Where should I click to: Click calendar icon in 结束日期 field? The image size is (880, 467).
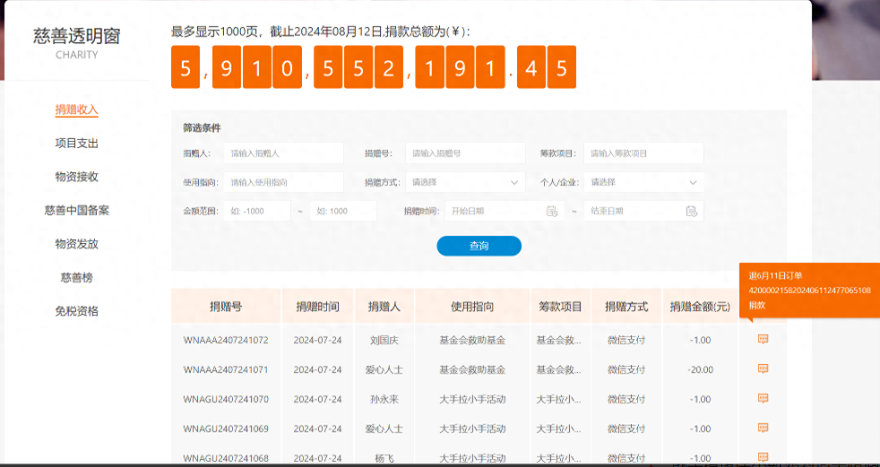[x=691, y=211]
